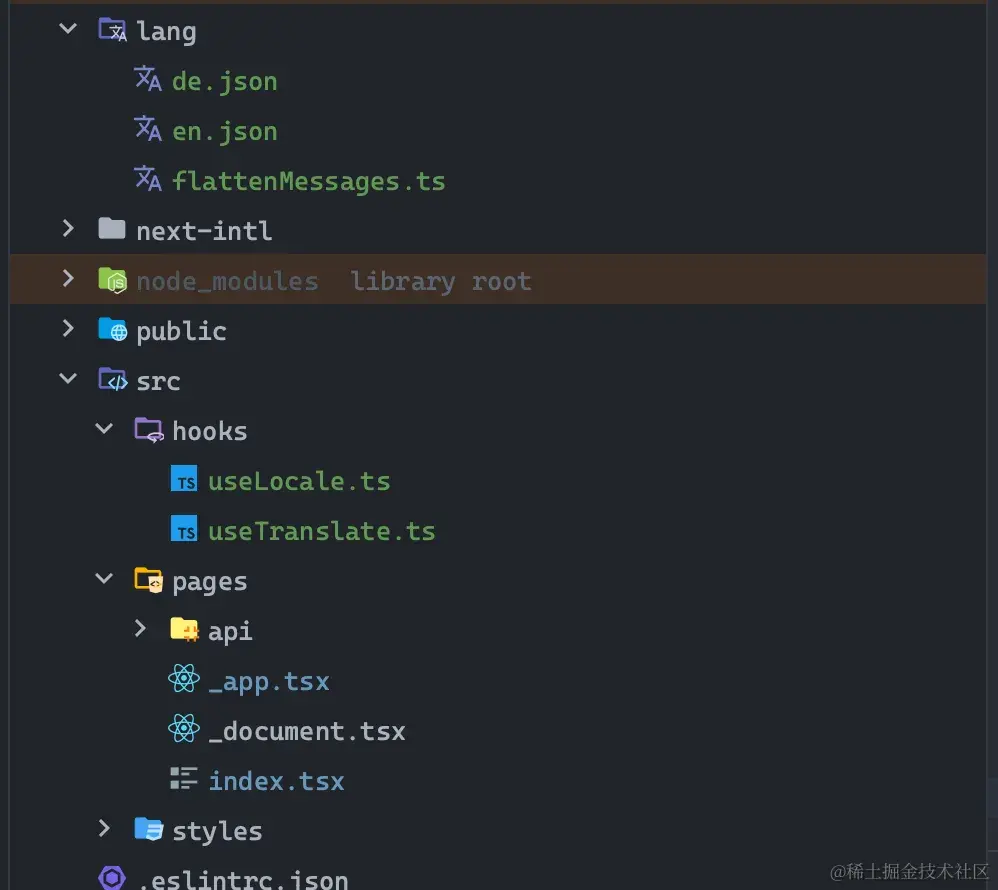Open the _document.tsx file

tap(307, 731)
